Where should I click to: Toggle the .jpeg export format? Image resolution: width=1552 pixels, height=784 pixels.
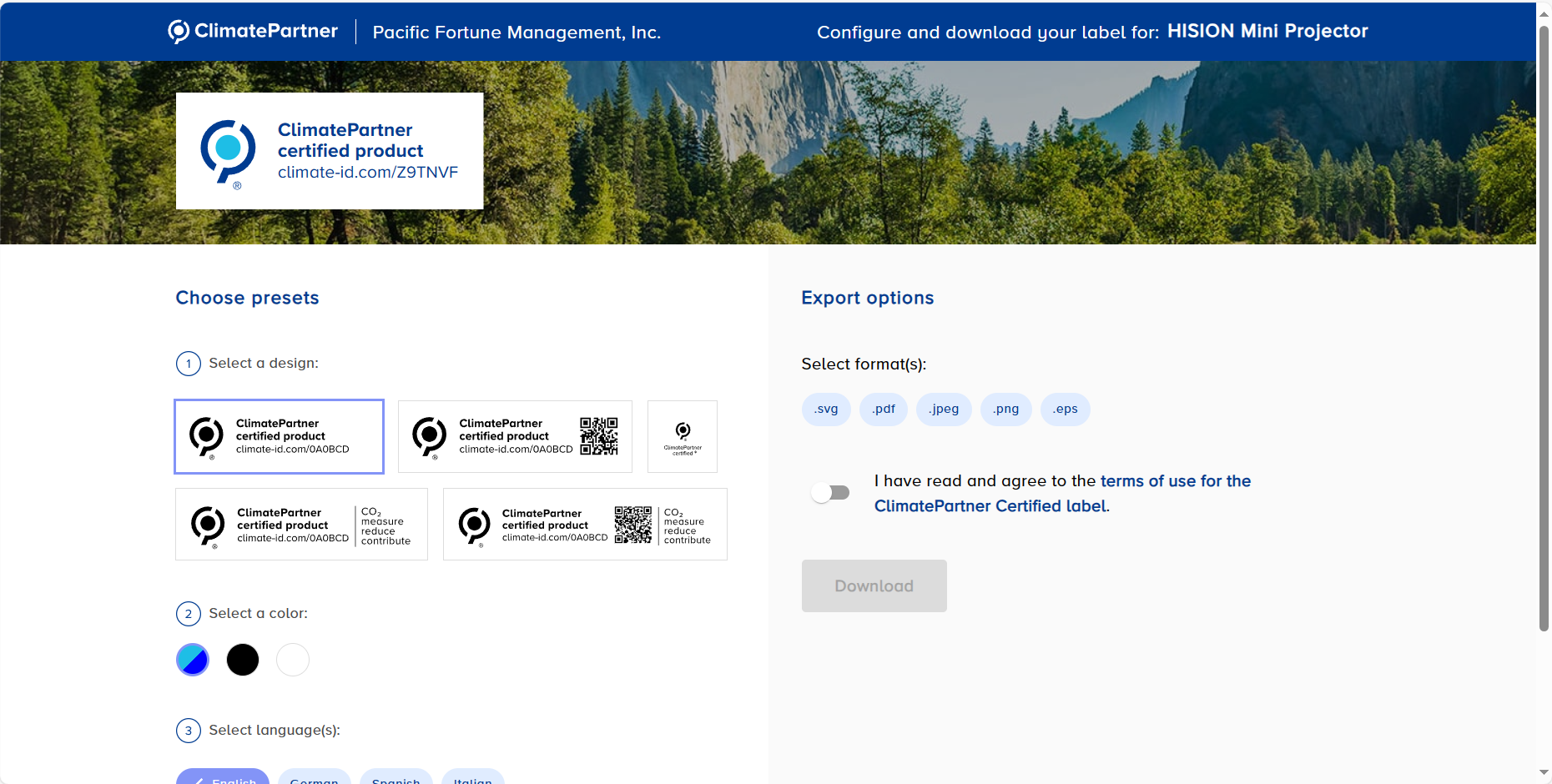pos(944,410)
